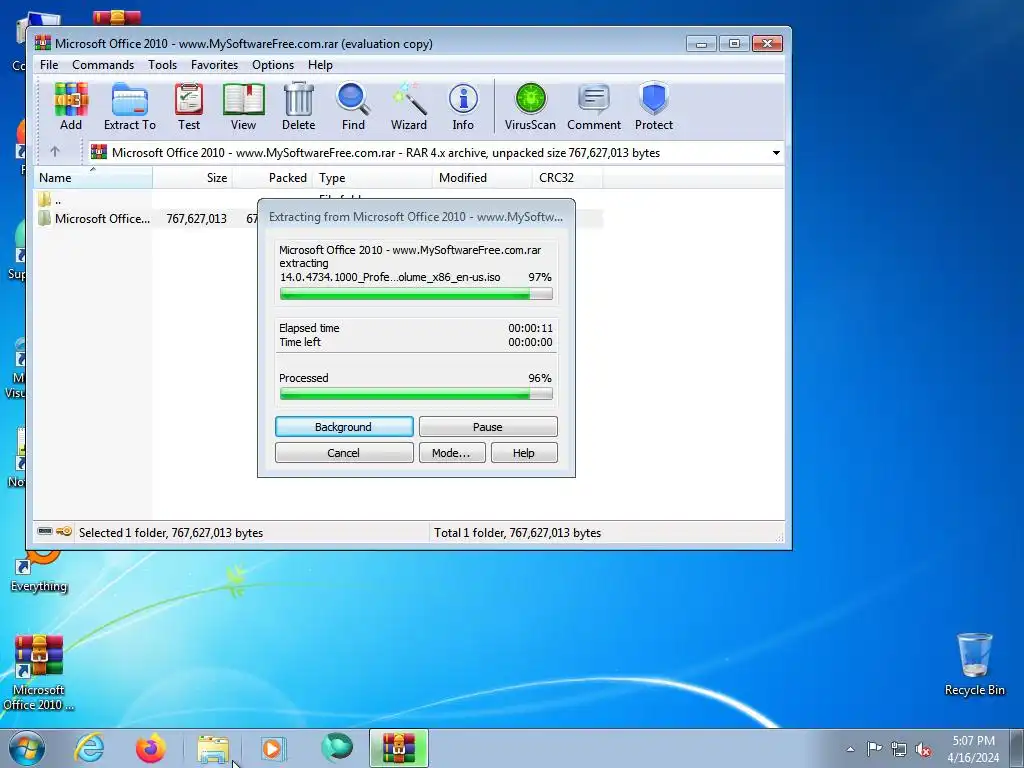Open the Find magnifier tool
The image size is (1024, 768).
[353, 106]
